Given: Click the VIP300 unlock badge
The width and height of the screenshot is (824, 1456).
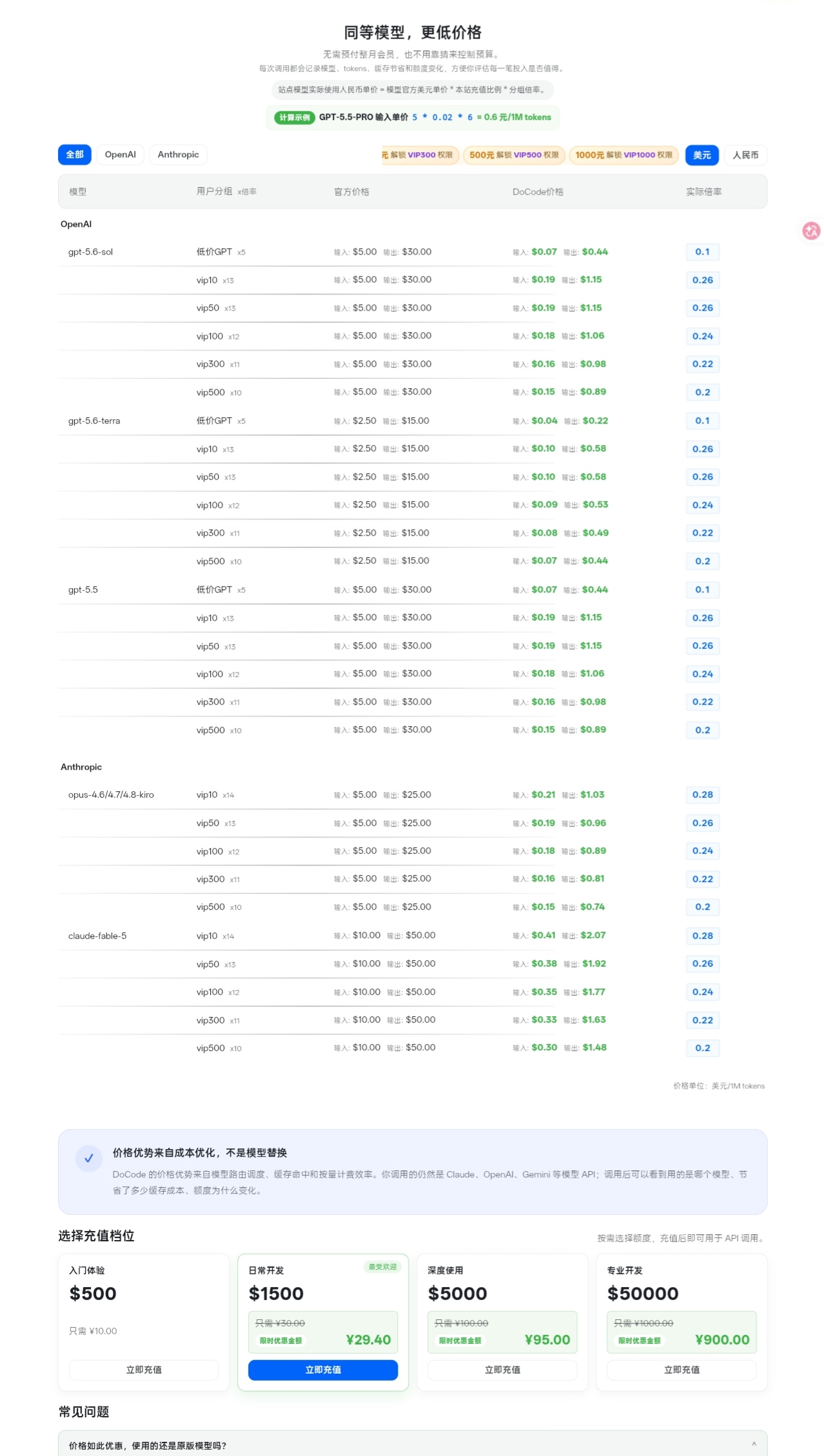Looking at the screenshot, I should [x=420, y=155].
